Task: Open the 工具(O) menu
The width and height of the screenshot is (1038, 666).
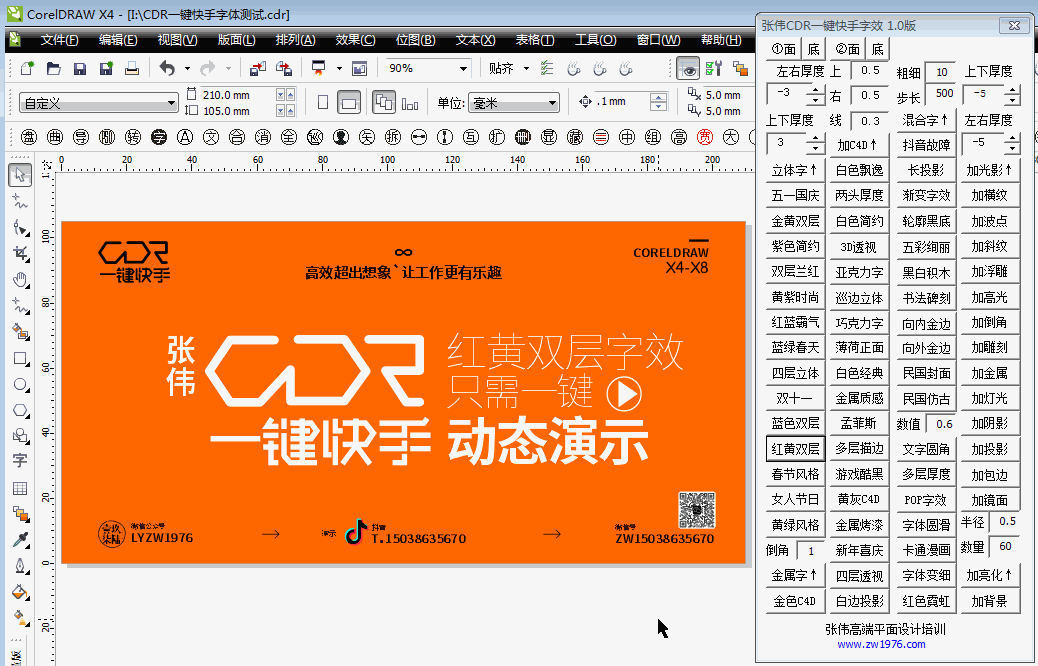Action: [x=595, y=40]
